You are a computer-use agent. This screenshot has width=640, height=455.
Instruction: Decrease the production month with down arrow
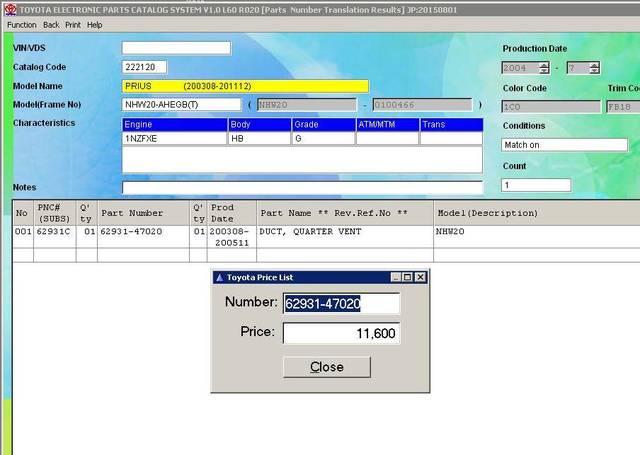(x=595, y=71)
